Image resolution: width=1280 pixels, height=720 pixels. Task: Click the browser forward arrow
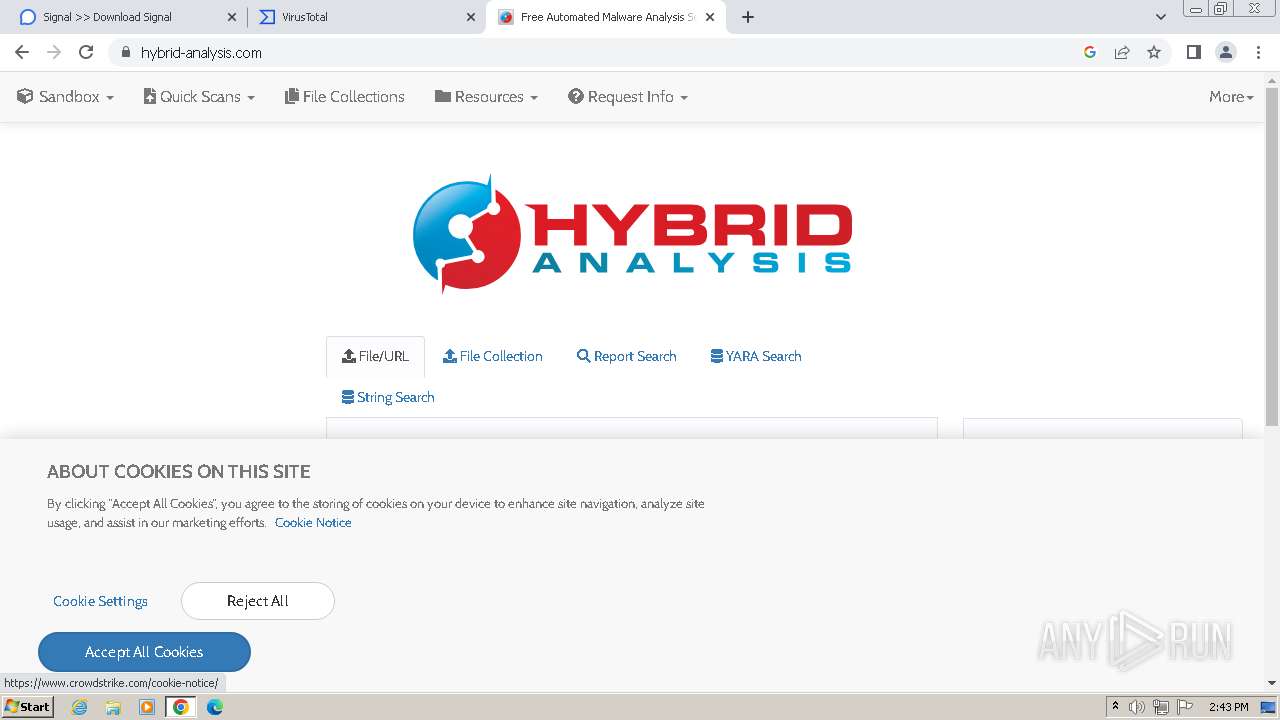pyautogui.click(x=54, y=52)
